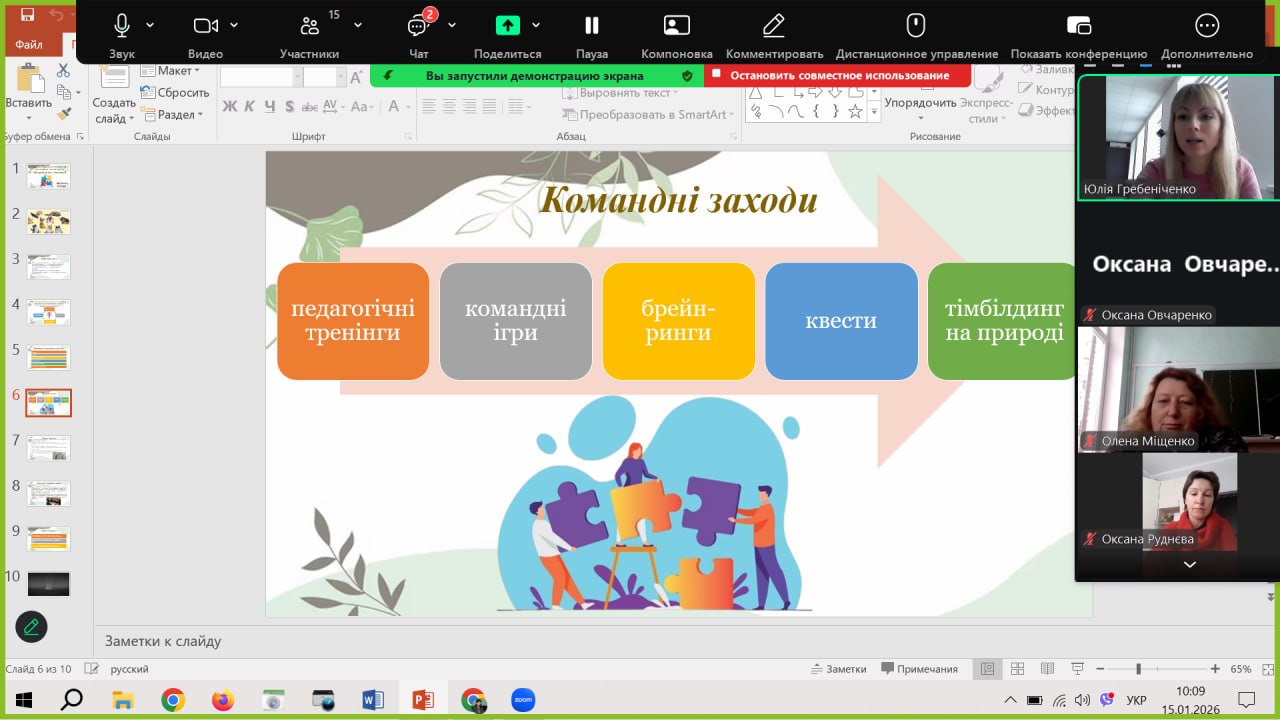Open the Participants list
The height and width of the screenshot is (720, 1280).
(x=309, y=28)
